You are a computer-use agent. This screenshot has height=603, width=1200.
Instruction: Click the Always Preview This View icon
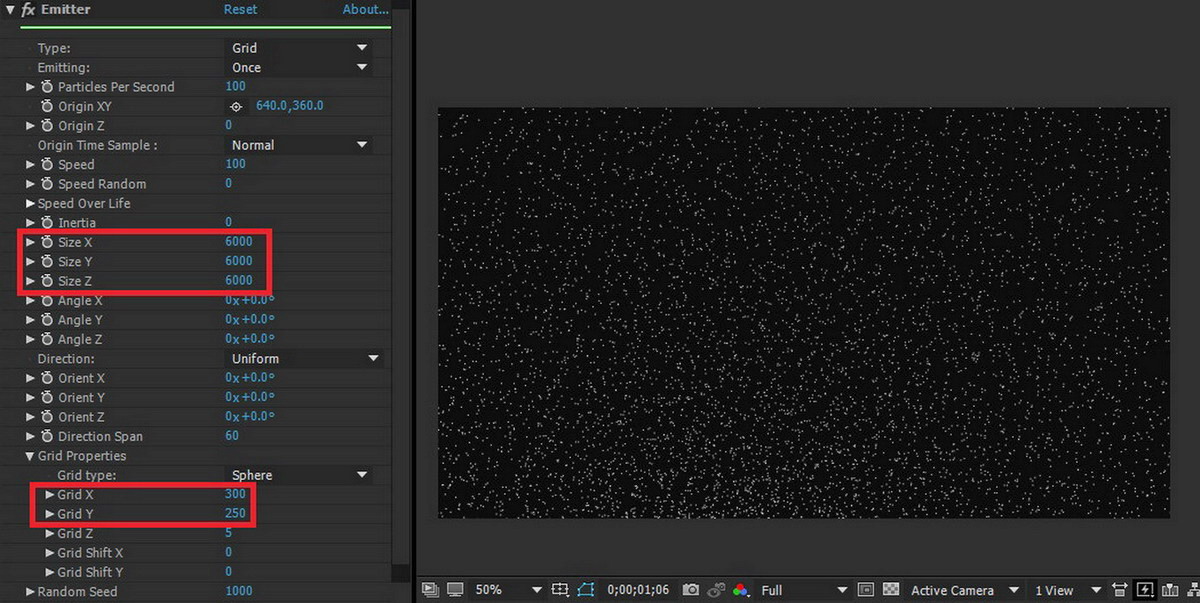pos(430,591)
